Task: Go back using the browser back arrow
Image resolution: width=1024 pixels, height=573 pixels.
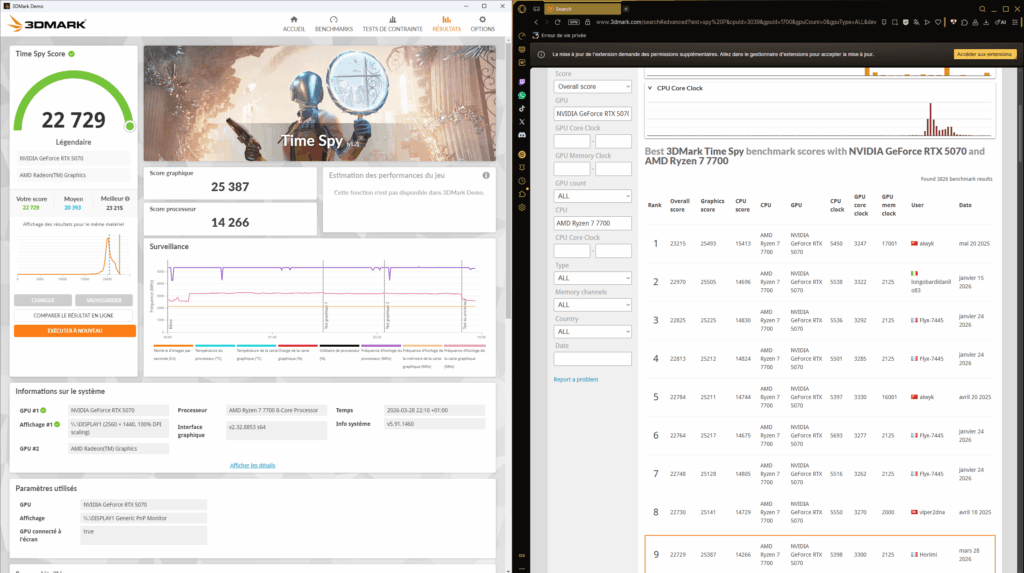Action: click(x=537, y=22)
